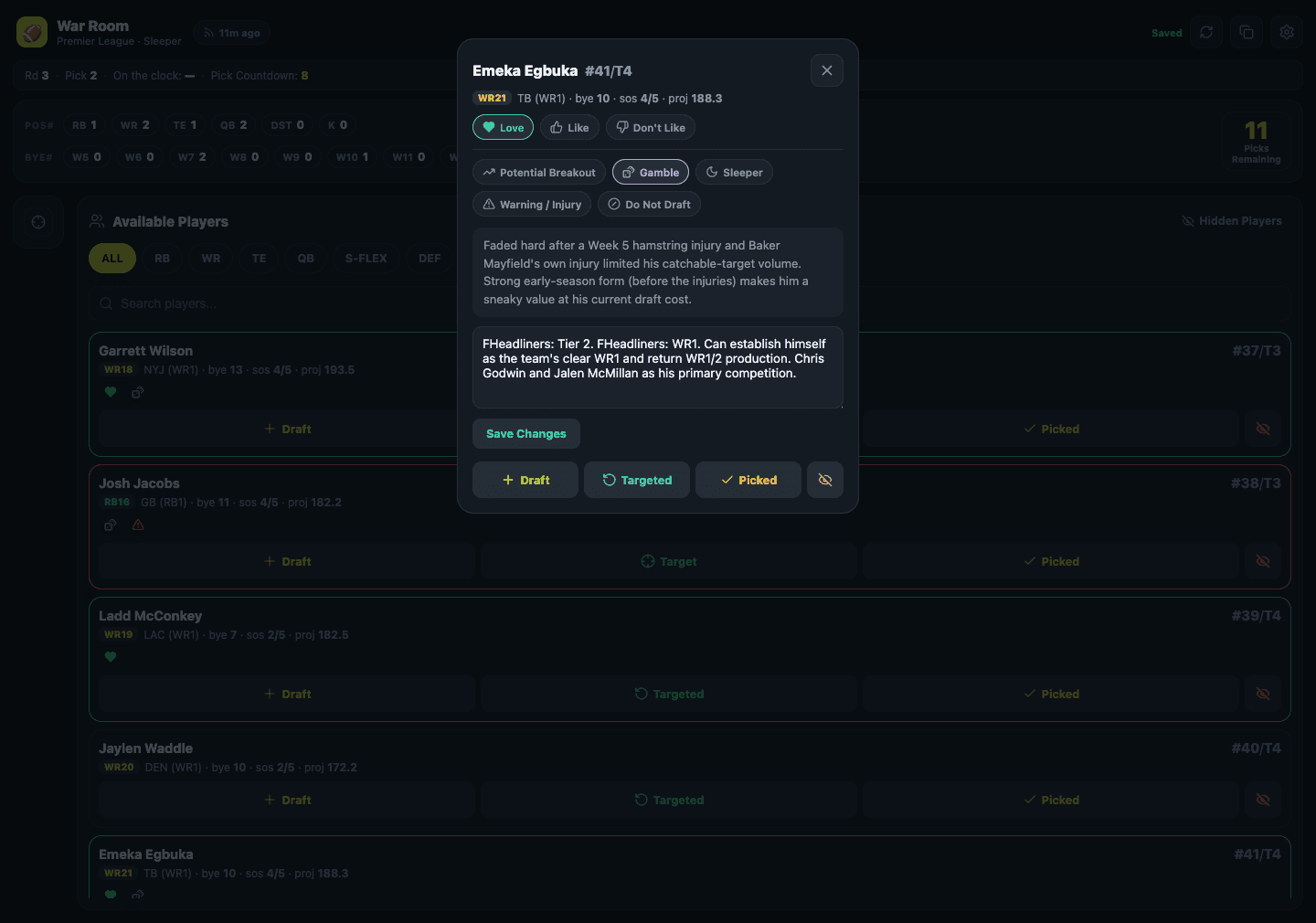The width and height of the screenshot is (1316, 923).
Task: Click the heart icon on Ladd McConkey's card
Action: click(x=111, y=657)
